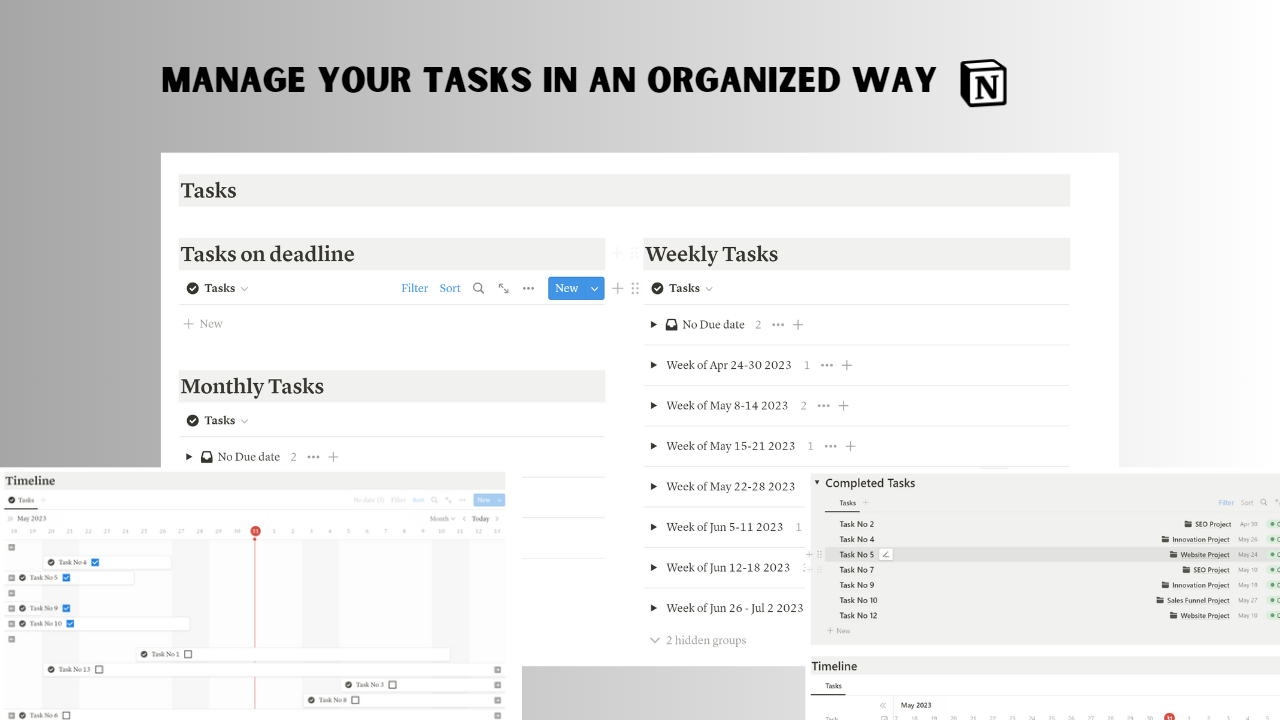Open options for Week of Apr 24-30 2023

point(827,365)
